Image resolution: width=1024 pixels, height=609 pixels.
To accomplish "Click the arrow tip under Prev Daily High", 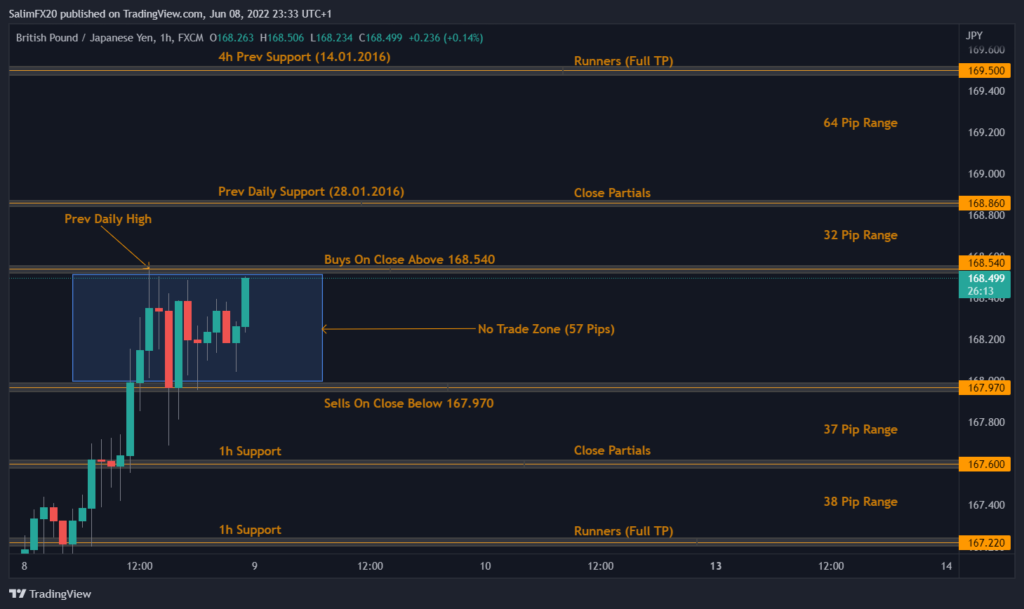I will click(148, 266).
